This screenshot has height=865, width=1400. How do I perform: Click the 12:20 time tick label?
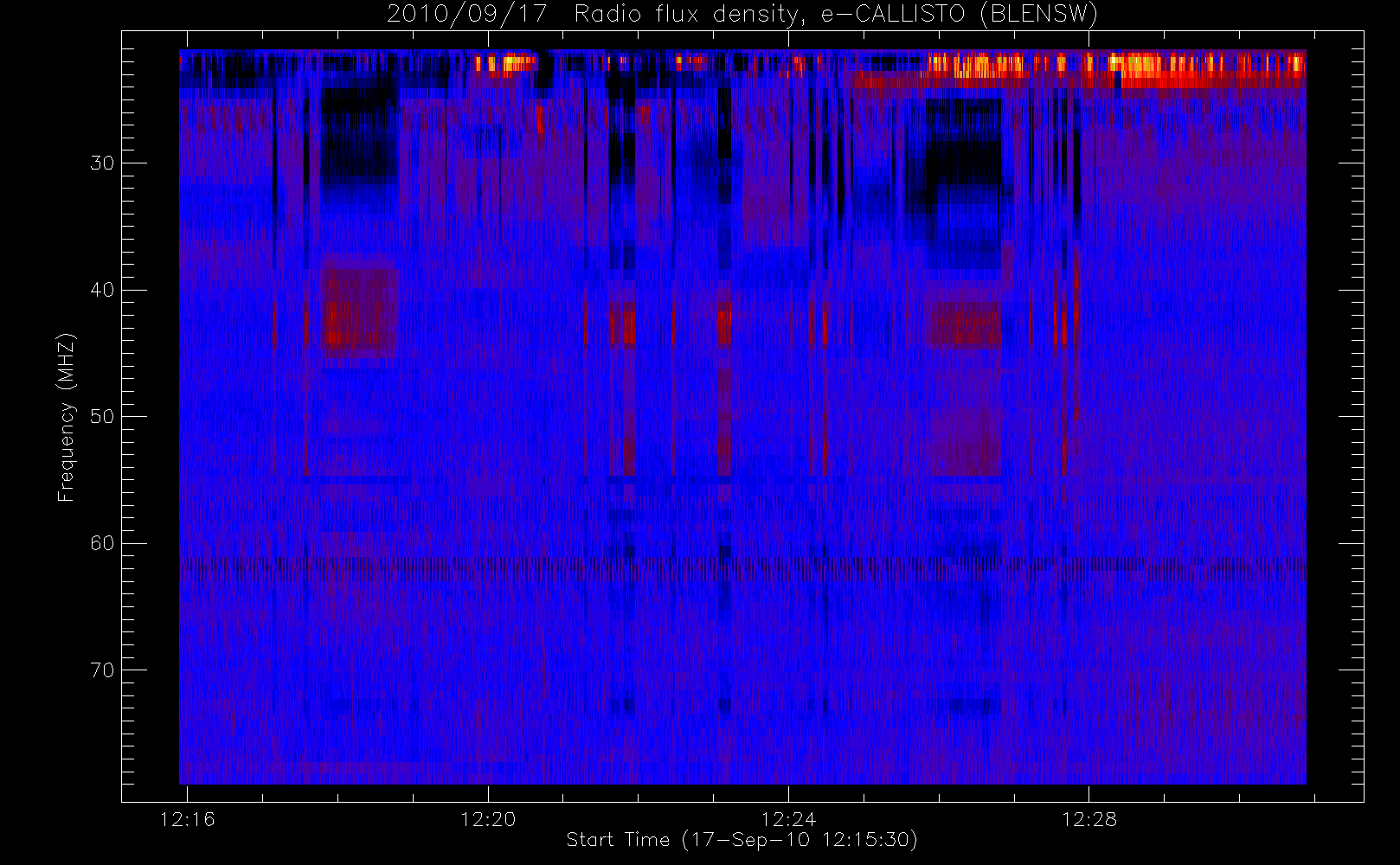488,818
